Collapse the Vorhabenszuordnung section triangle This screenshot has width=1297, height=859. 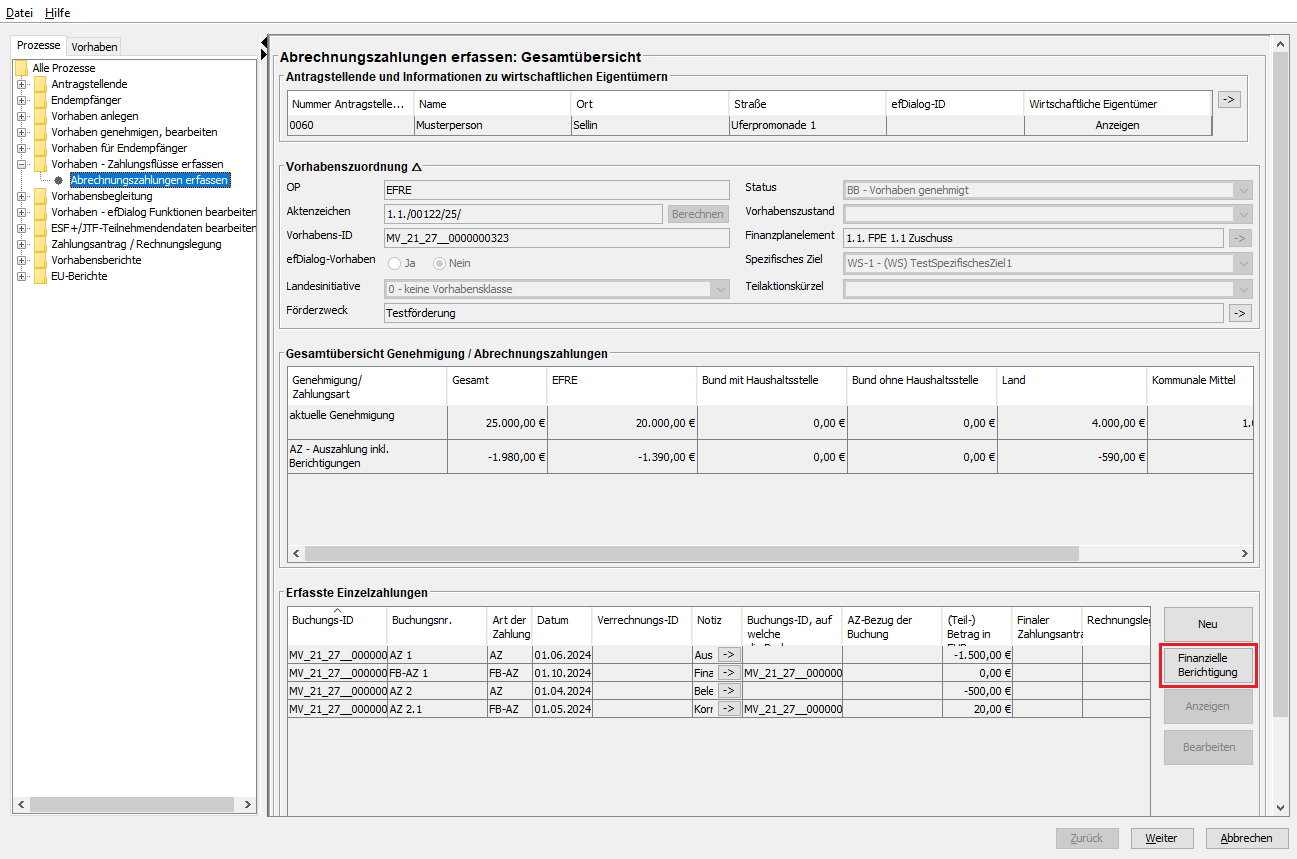(x=417, y=167)
